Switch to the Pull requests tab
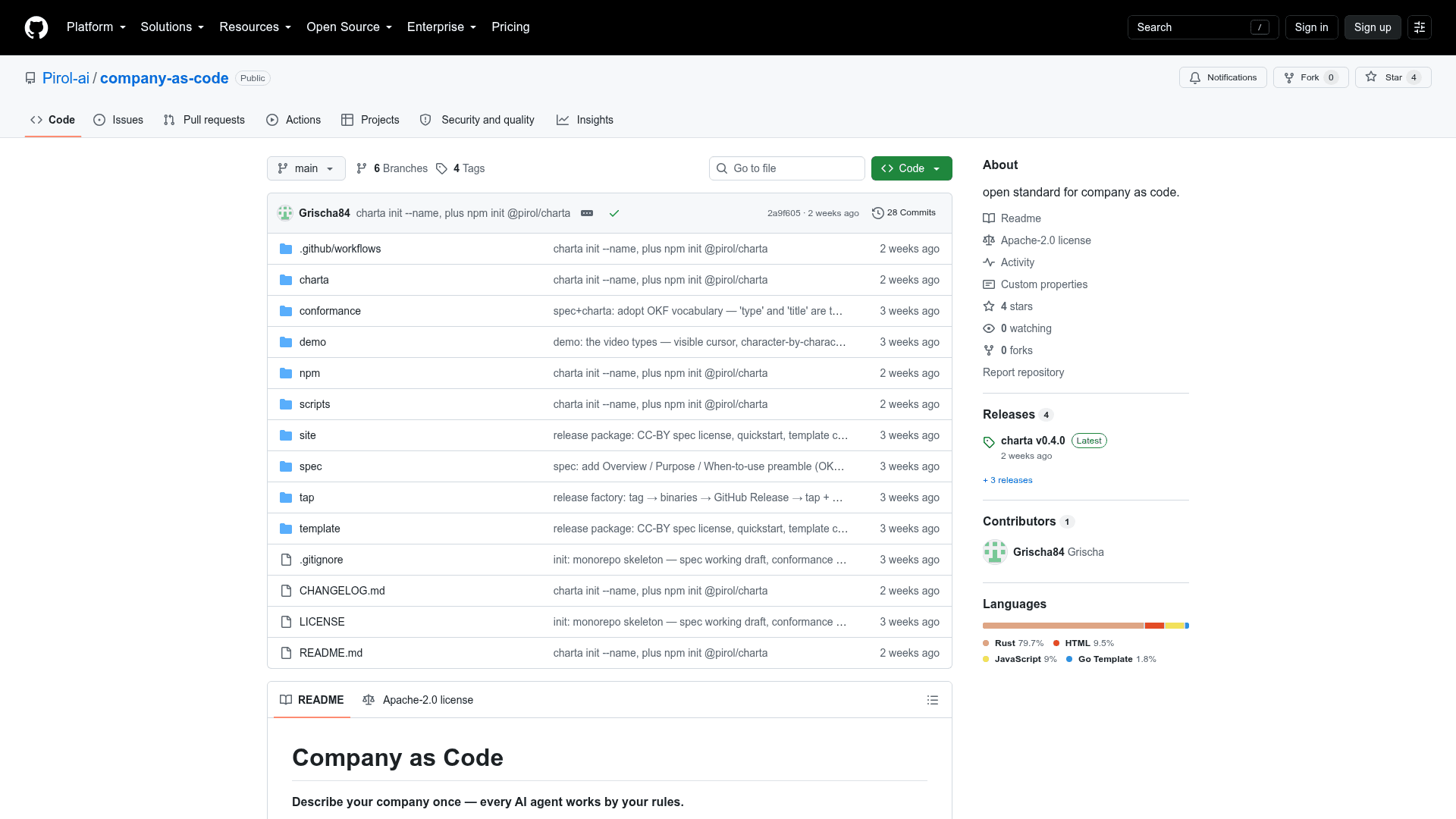The image size is (1456, 819). coord(204,120)
